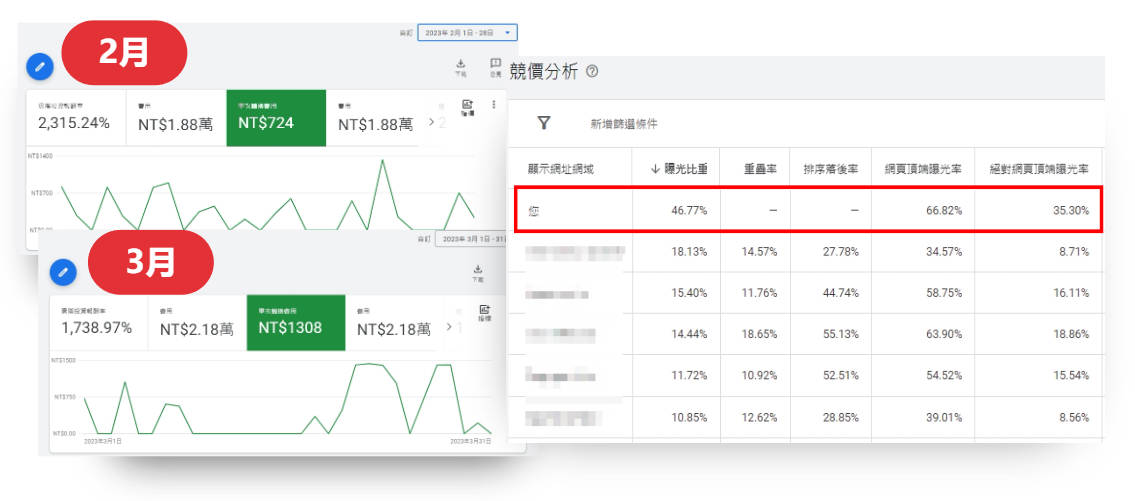This screenshot has width=1135, height=501.
Task: Open the 2023年2月1日-28日 date range dropdown
Action: [467, 33]
